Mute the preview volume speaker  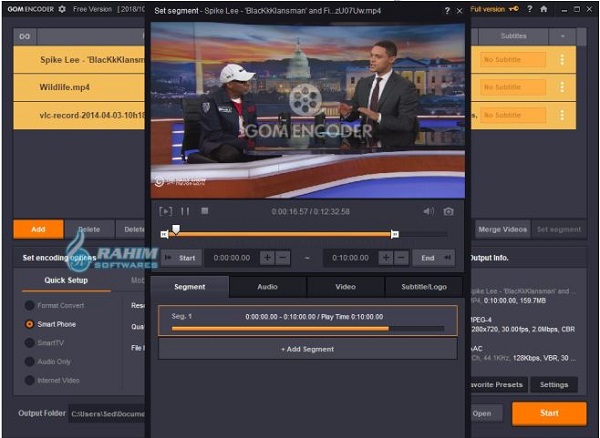tap(428, 211)
